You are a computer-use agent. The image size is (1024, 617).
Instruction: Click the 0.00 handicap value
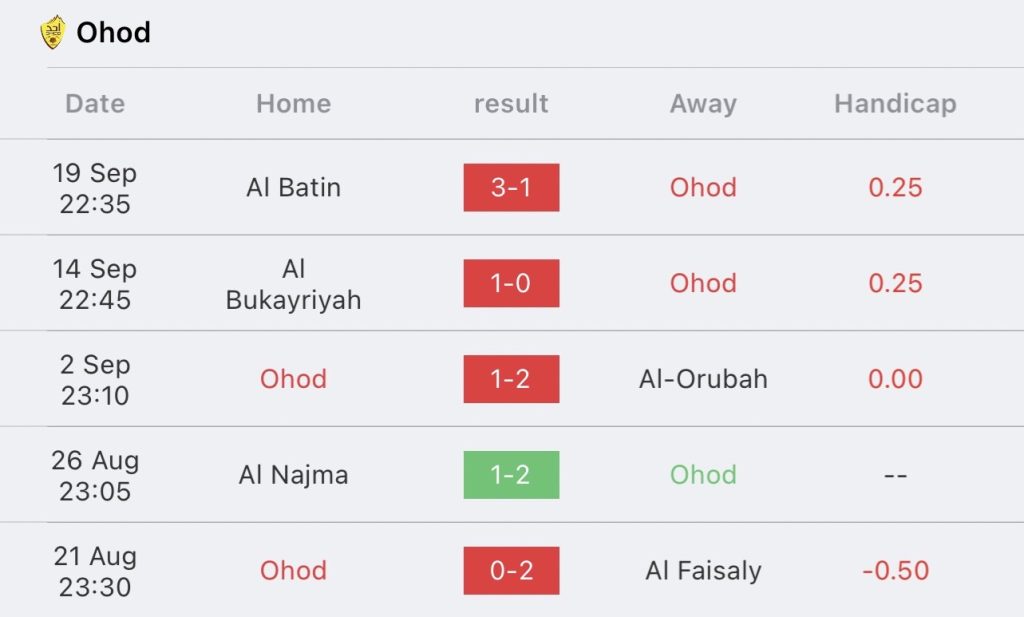(x=895, y=379)
